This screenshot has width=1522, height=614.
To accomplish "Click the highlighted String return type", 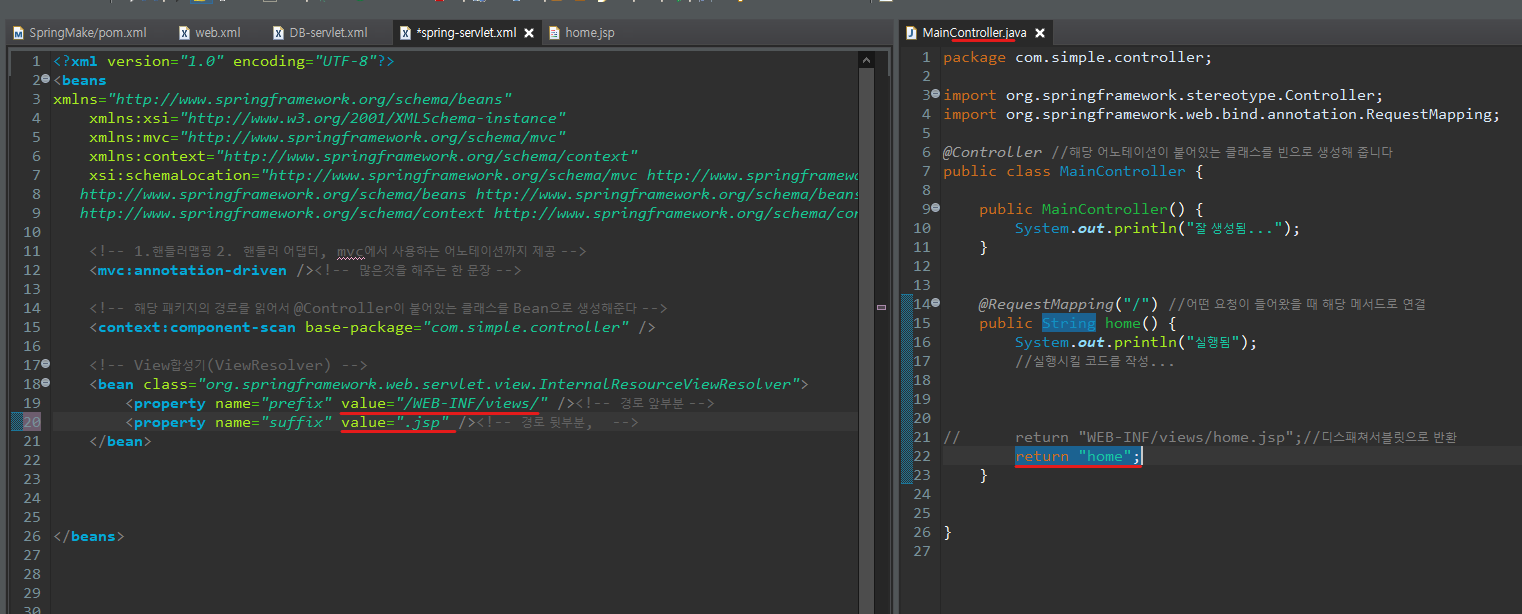I will [1068, 323].
